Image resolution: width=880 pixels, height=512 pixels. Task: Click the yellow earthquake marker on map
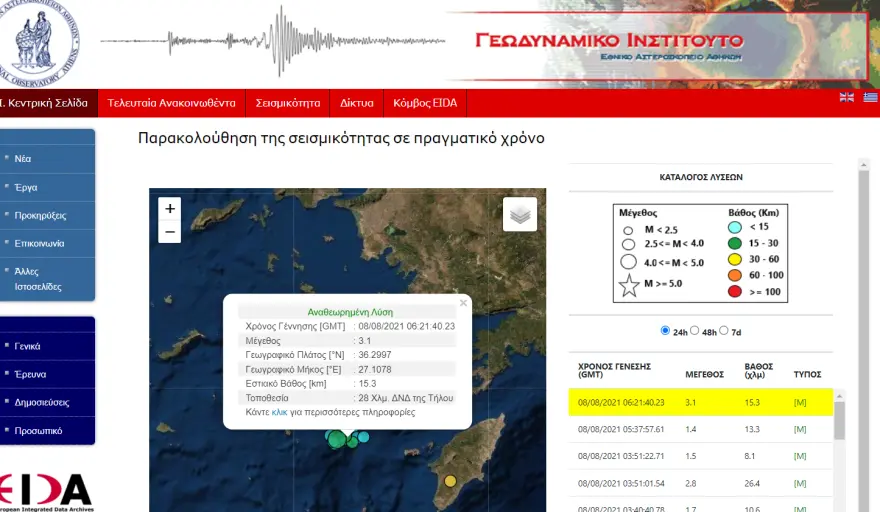pyautogui.click(x=450, y=481)
